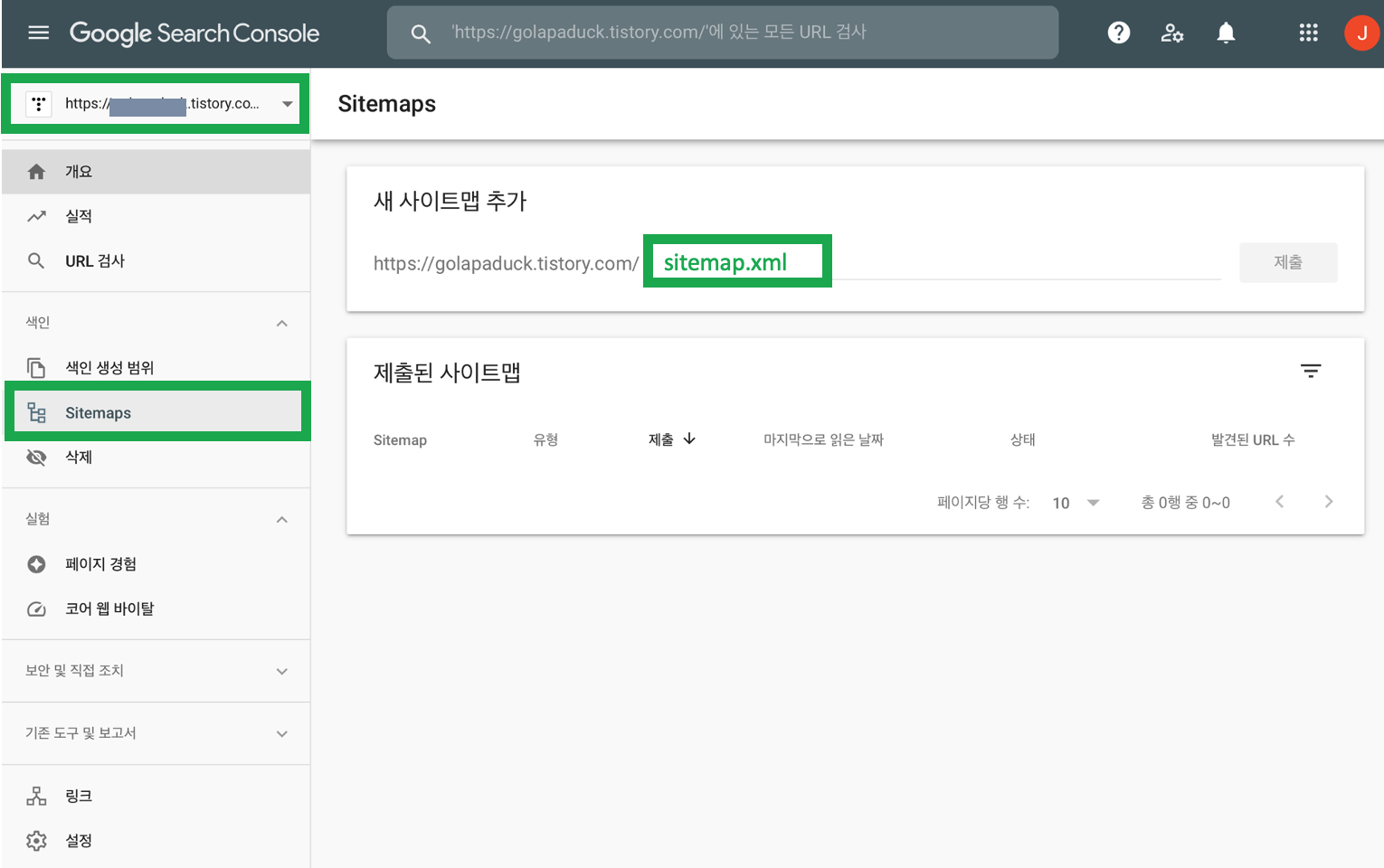Click the 제출된 사이트맵 heading
The width and height of the screenshot is (1384, 868).
coord(447,373)
